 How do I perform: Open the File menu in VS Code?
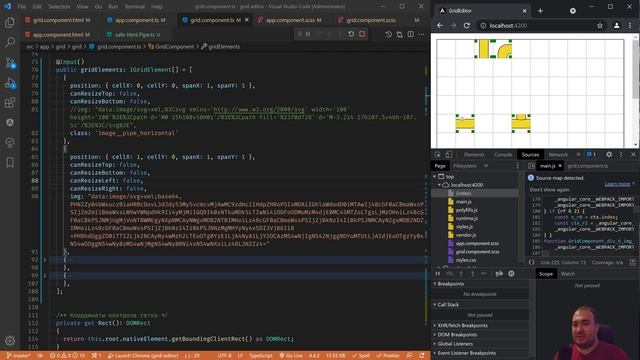point(22,7)
